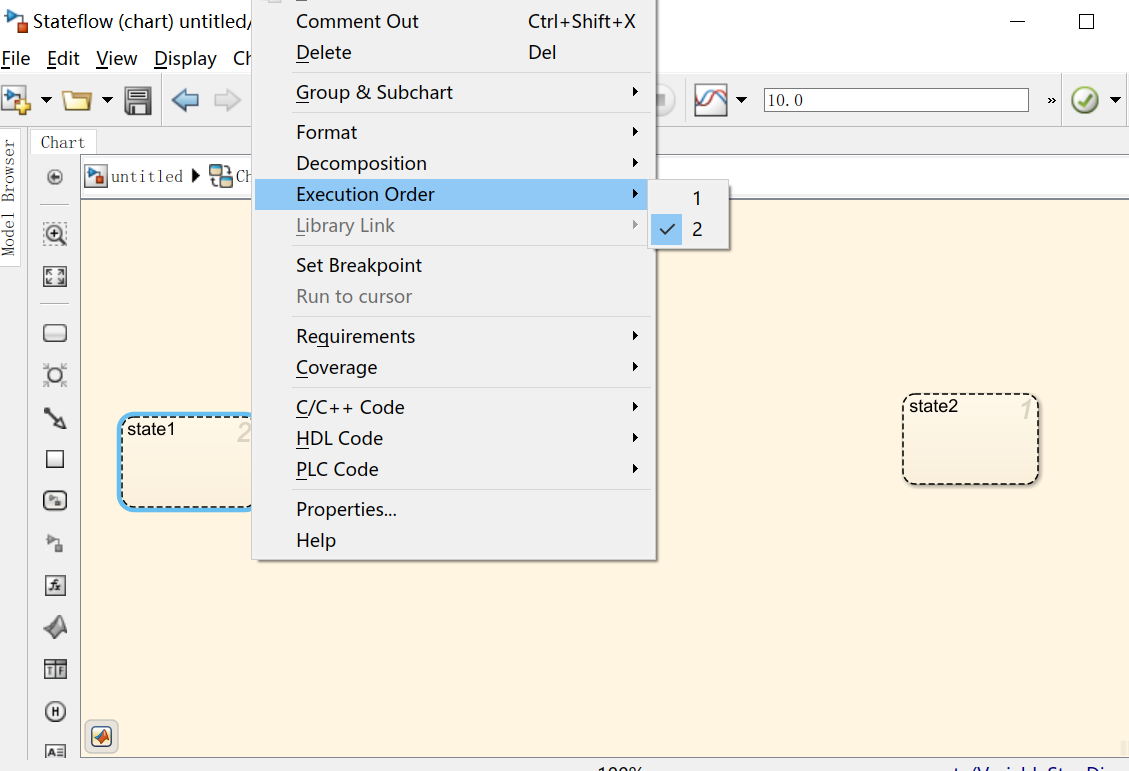Select the Junction tool in the palette
1129x771 pixels.
point(55,375)
